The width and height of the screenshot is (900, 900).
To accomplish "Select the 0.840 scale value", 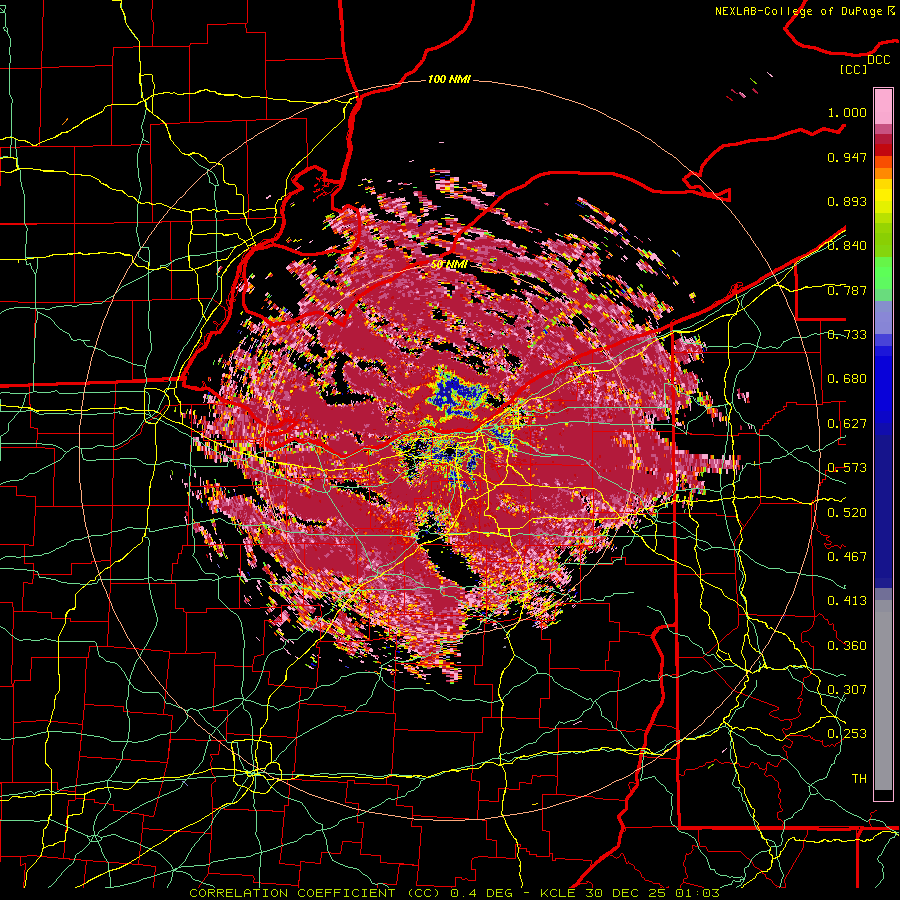I will click(847, 246).
